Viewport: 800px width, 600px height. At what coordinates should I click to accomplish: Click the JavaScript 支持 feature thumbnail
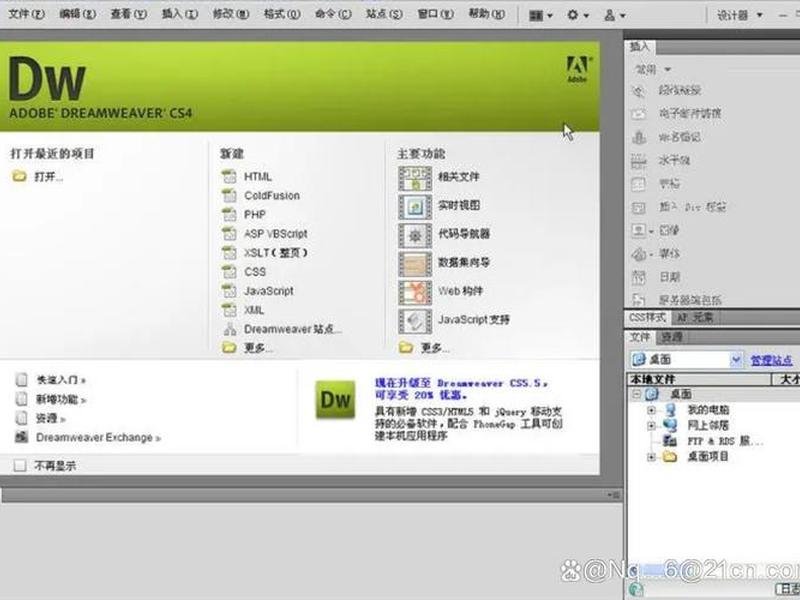point(415,320)
